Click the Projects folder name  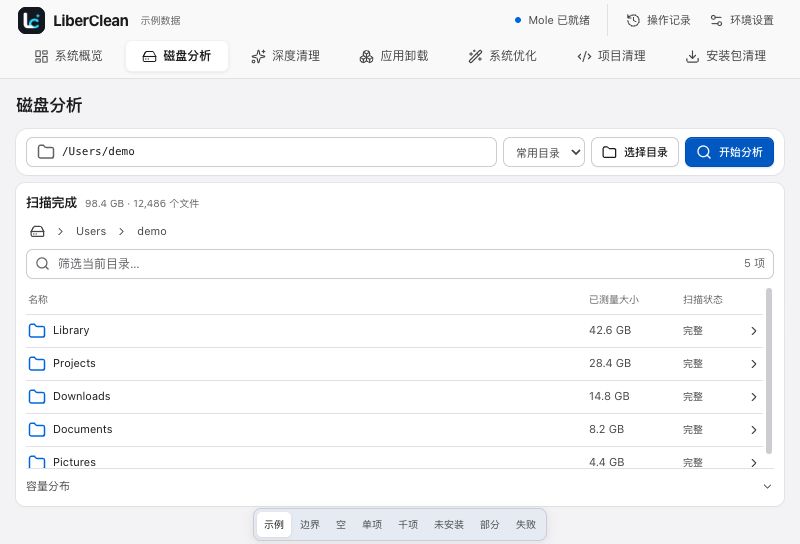coord(74,363)
